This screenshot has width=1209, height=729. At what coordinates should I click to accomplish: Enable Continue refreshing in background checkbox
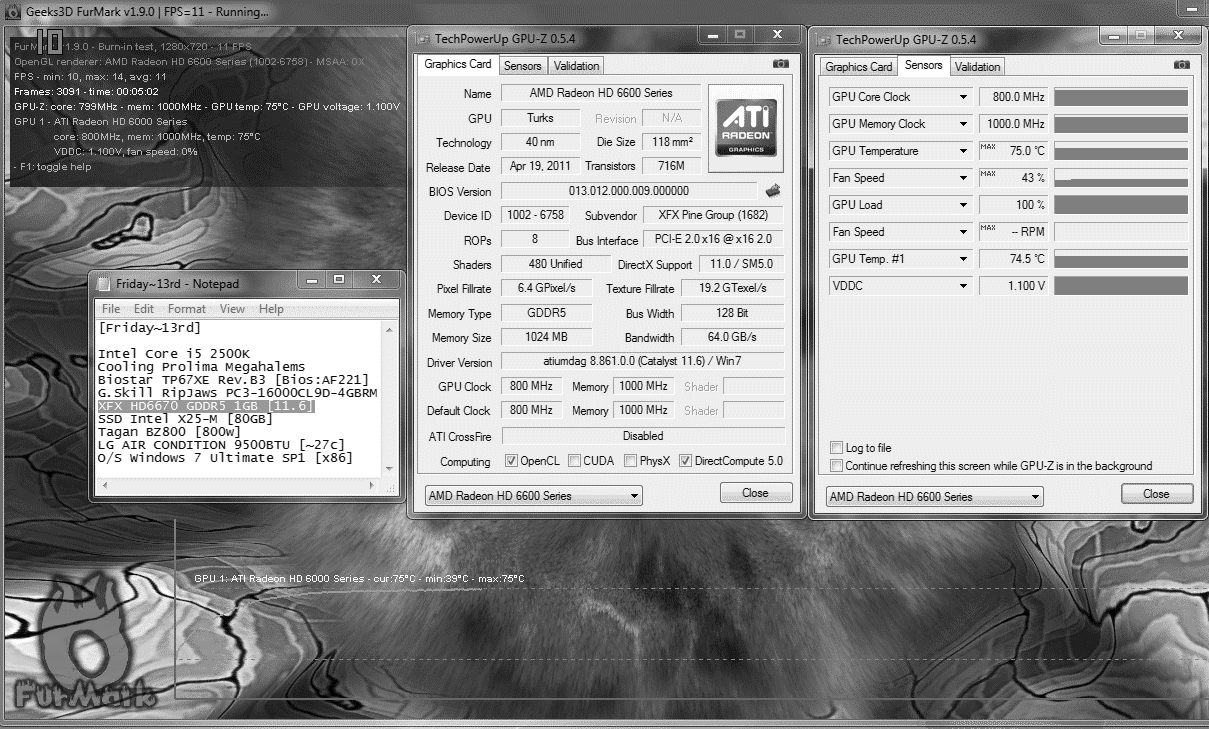(836, 466)
